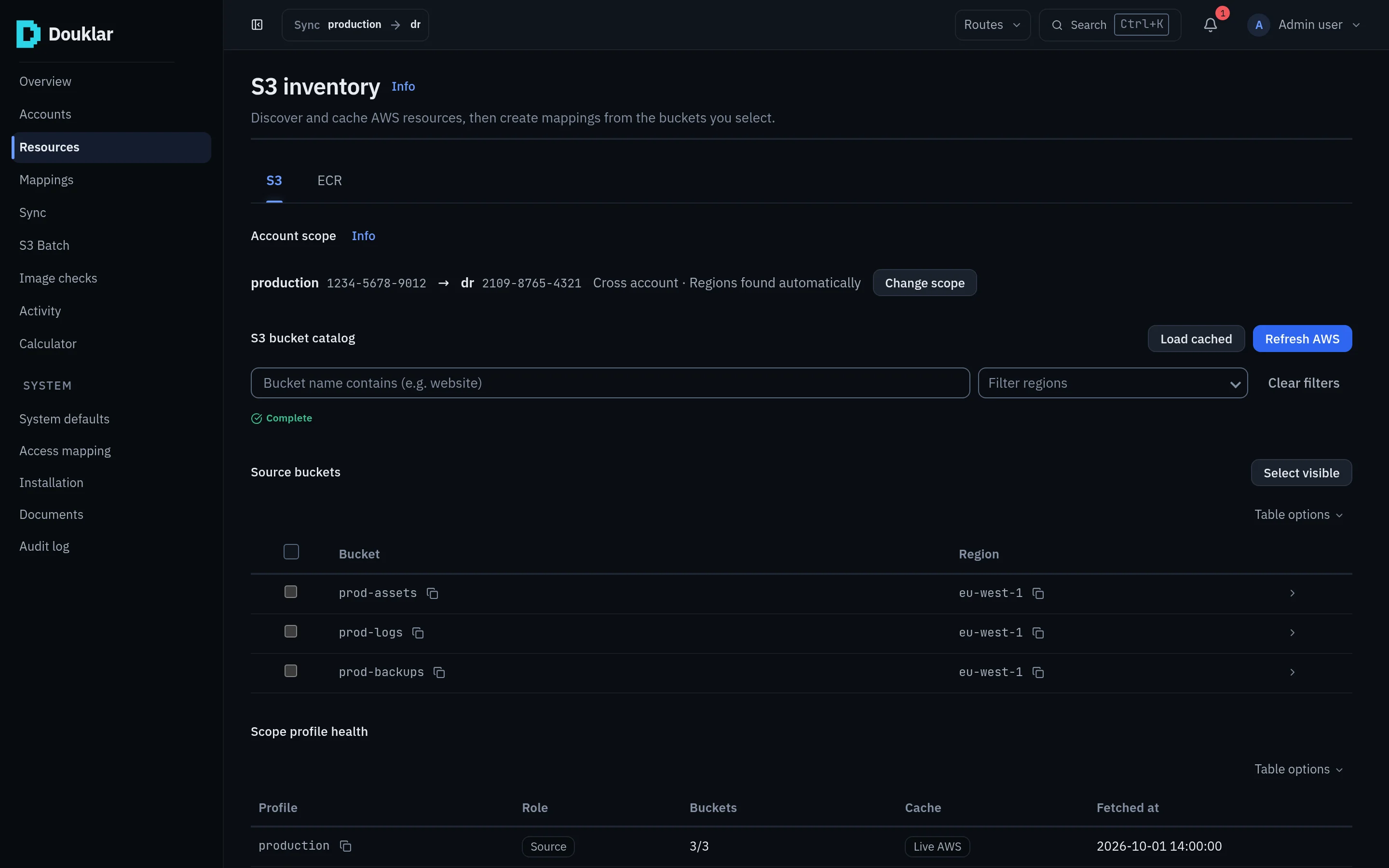The width and height of the screenshot is (1389, 868).
Task: Expand the Admin user menu chevron
Action: (x=1356, y=25)
